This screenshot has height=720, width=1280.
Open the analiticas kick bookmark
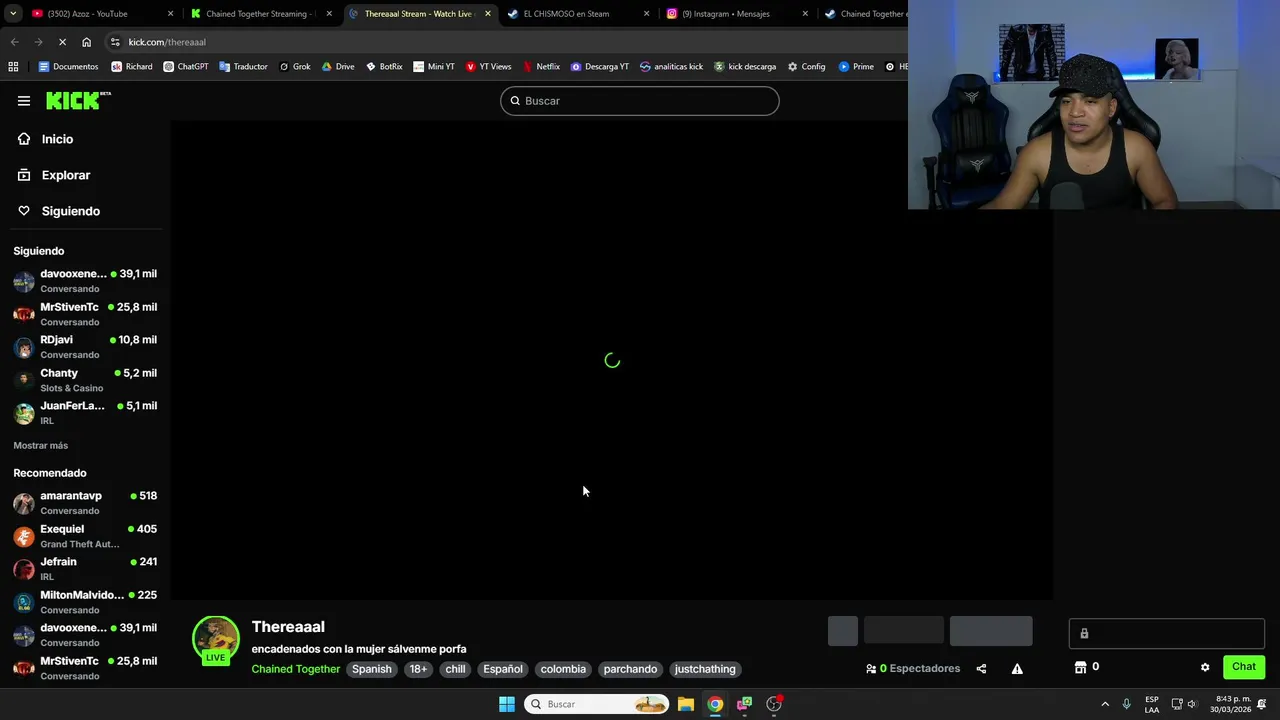click(671, 67)
